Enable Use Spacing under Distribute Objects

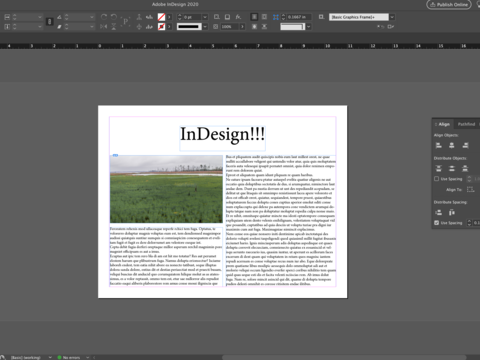click(436, 179)
